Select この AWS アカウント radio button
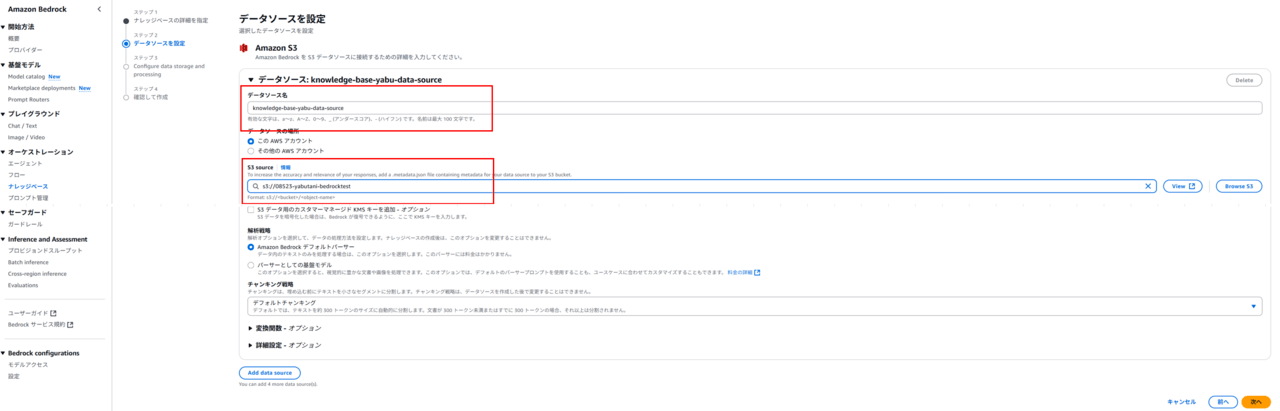The image size is (1280, 411). click(x=251, y=141)
